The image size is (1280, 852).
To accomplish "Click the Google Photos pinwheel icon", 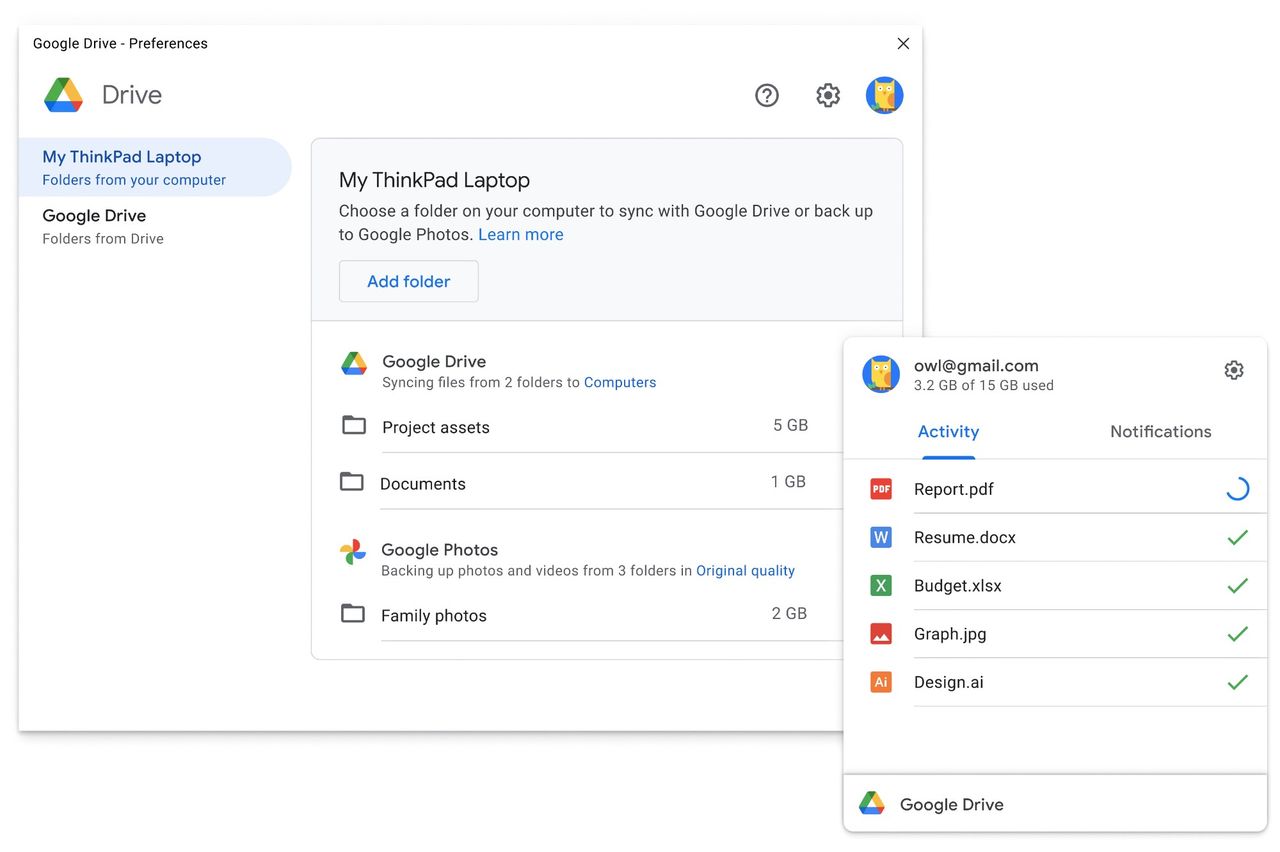I will 353,551.
